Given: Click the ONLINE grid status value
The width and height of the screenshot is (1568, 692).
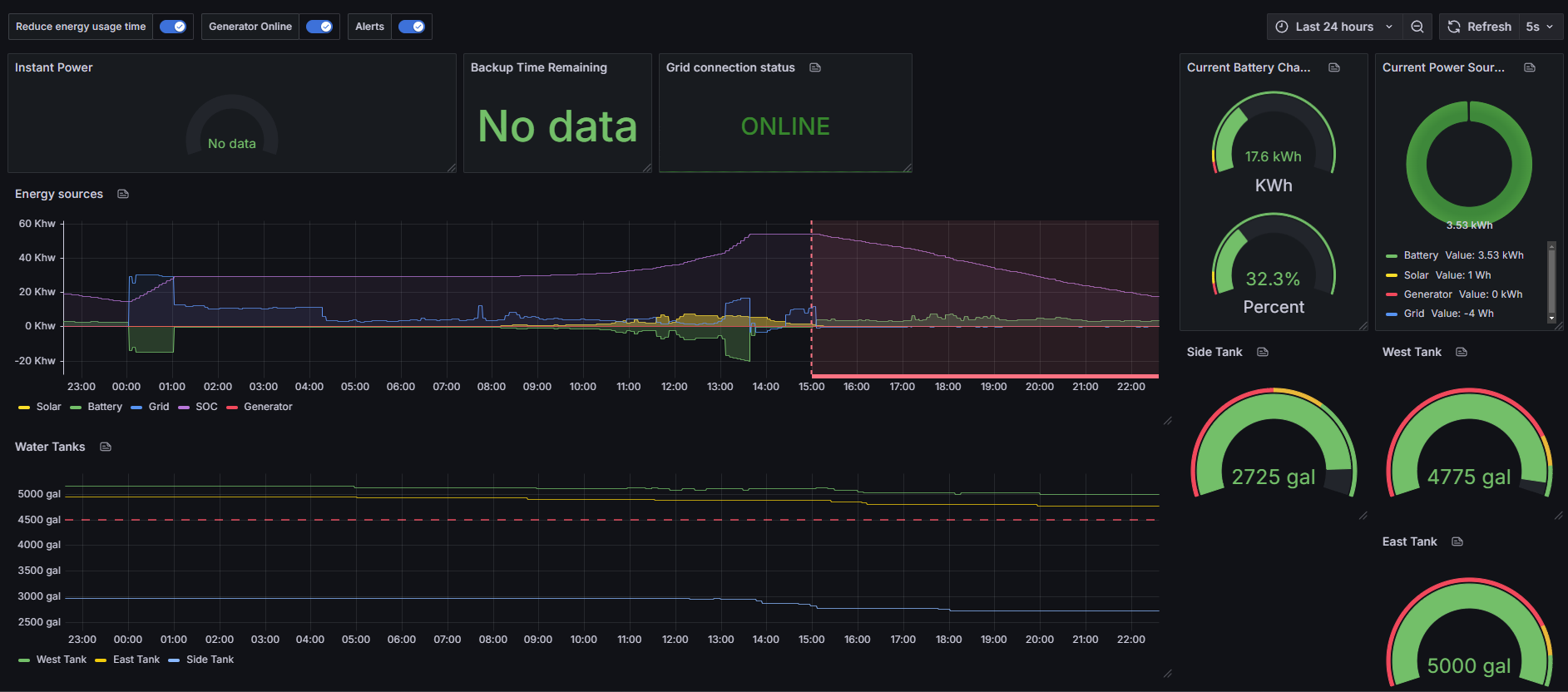Looking at the screenshot, I should click(785, 126).
